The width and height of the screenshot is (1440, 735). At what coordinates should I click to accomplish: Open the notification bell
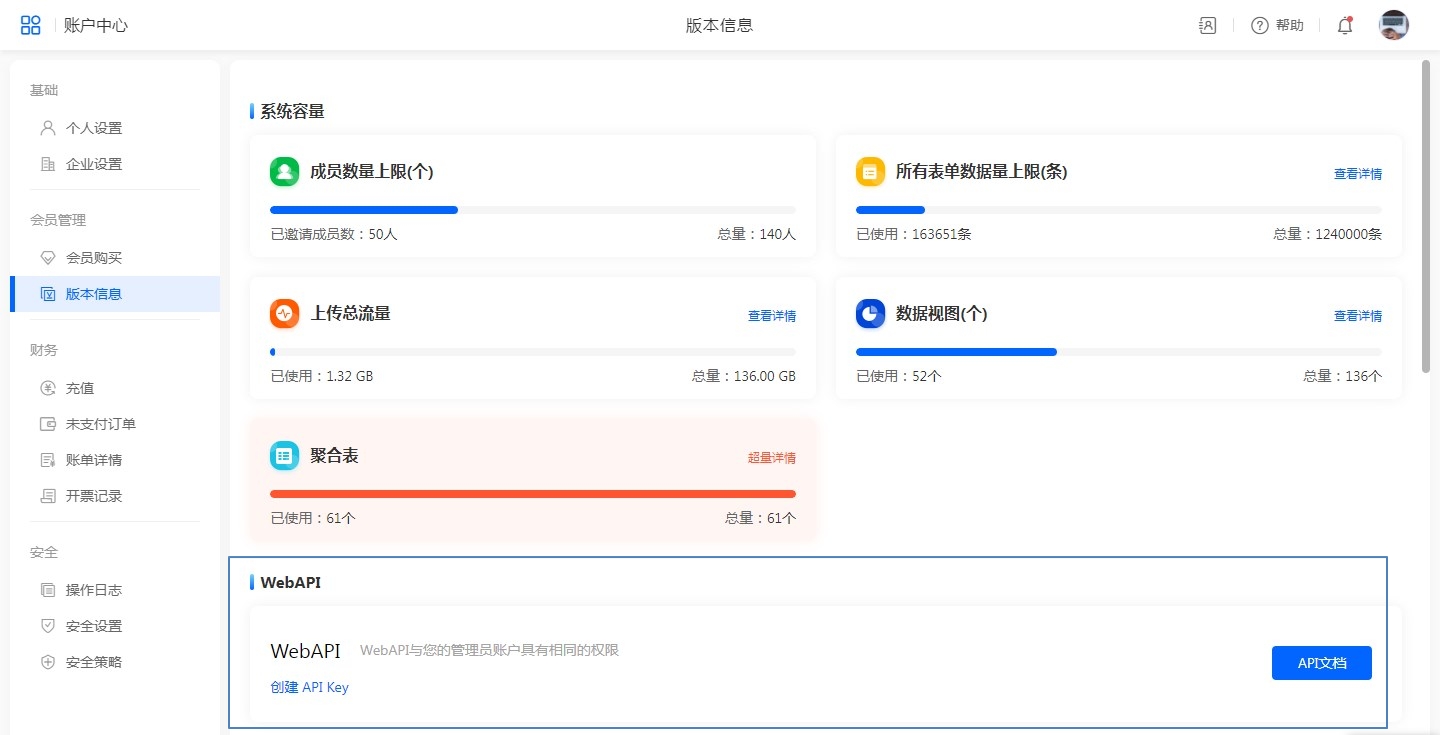[1344, 26]
